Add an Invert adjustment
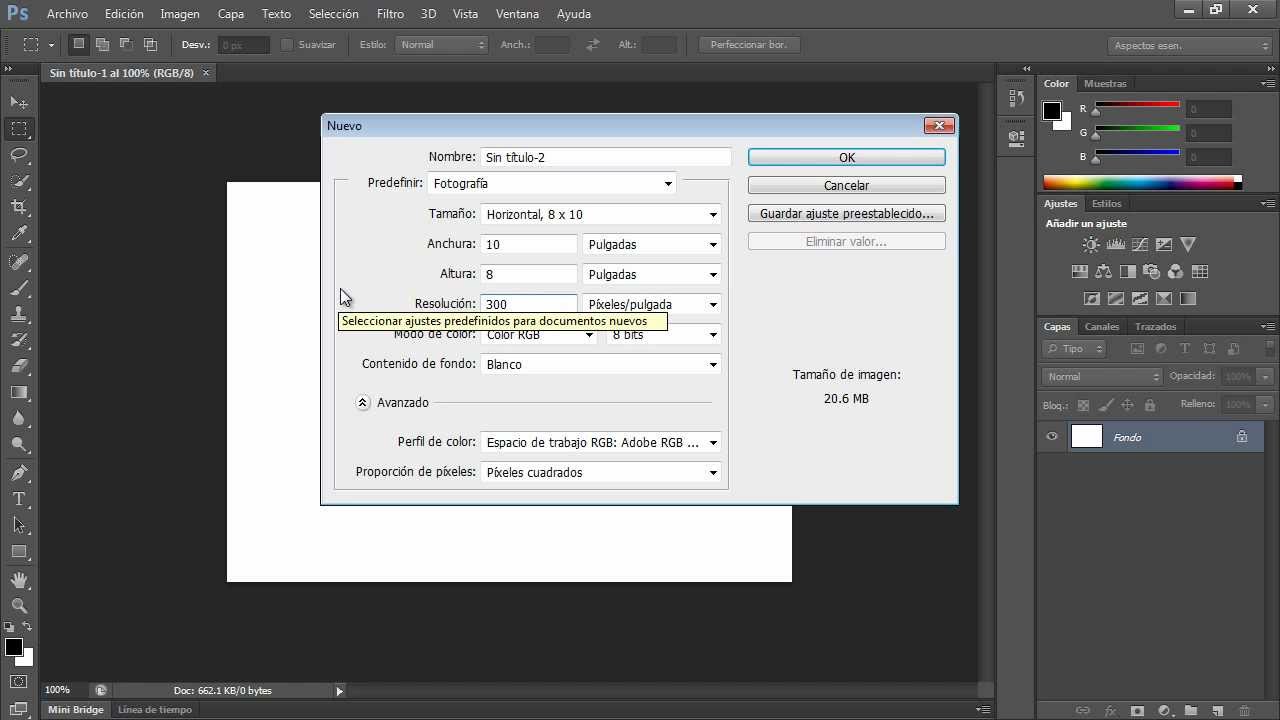 [x=1092, y=298]
